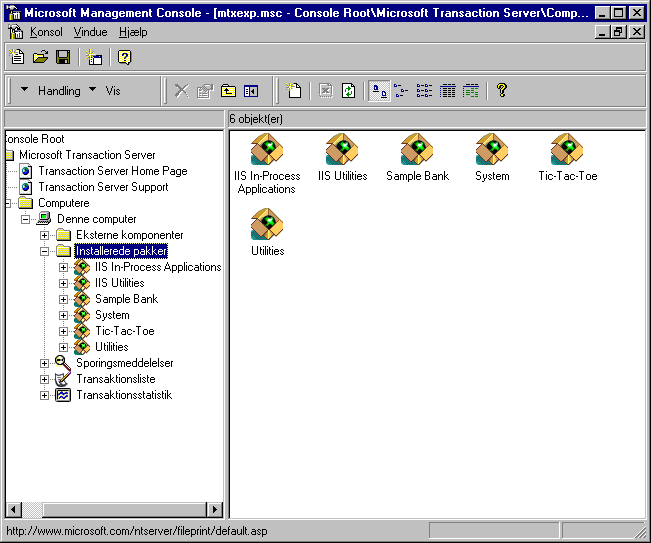Expand the System tree node
The height and width of the screenshot is (543, 651).
63,315
